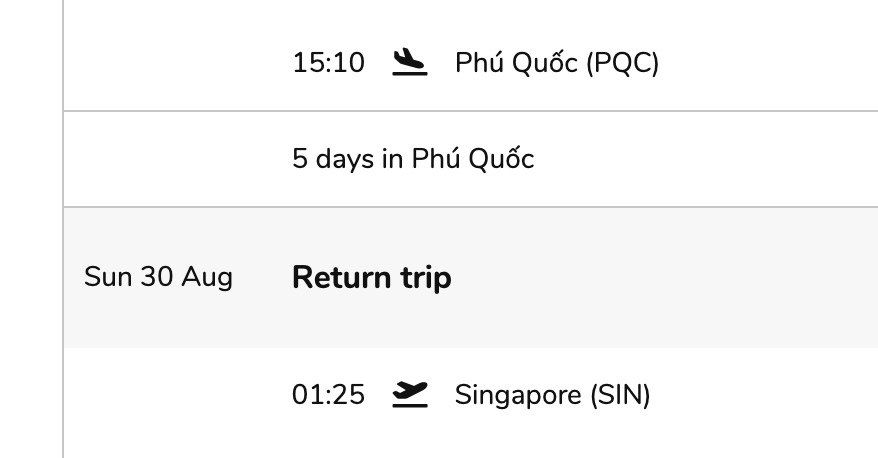
Task: Open the Phú Quốc (PQC) airport label
Action: pyautogui.click(x=557, y=62)
